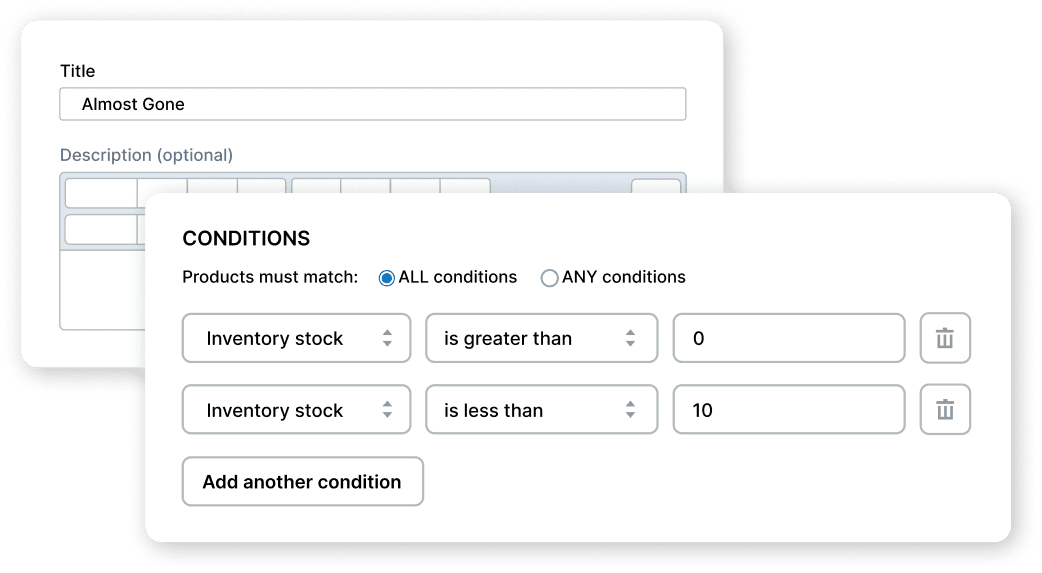Delete the 'is greater than' condition row
This screenshot has width=1042, height=573.
click(945, 338)
